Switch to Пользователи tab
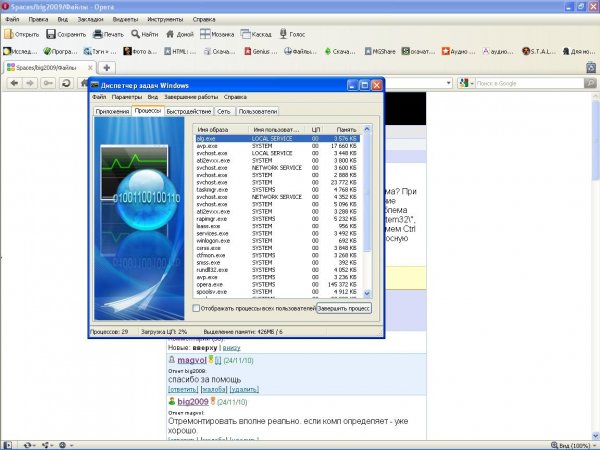The width and height of the screenshot is (600, 450). click(x=258, y=111)
